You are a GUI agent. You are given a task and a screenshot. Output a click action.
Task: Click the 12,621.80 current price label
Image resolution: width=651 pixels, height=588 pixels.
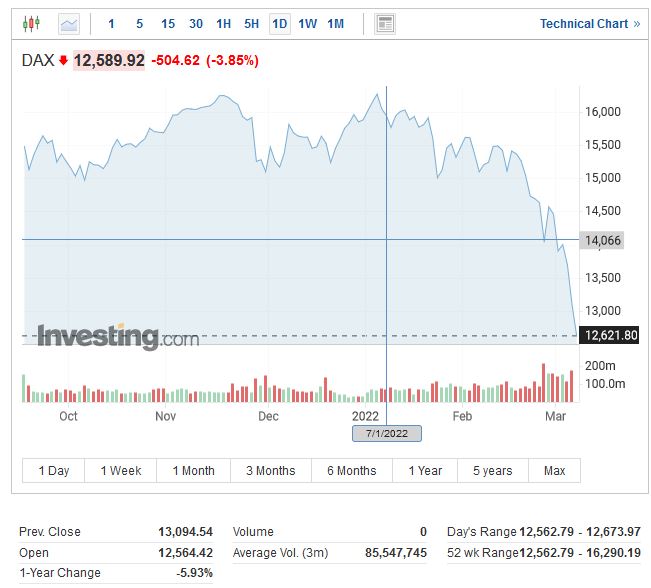[608, 335]
